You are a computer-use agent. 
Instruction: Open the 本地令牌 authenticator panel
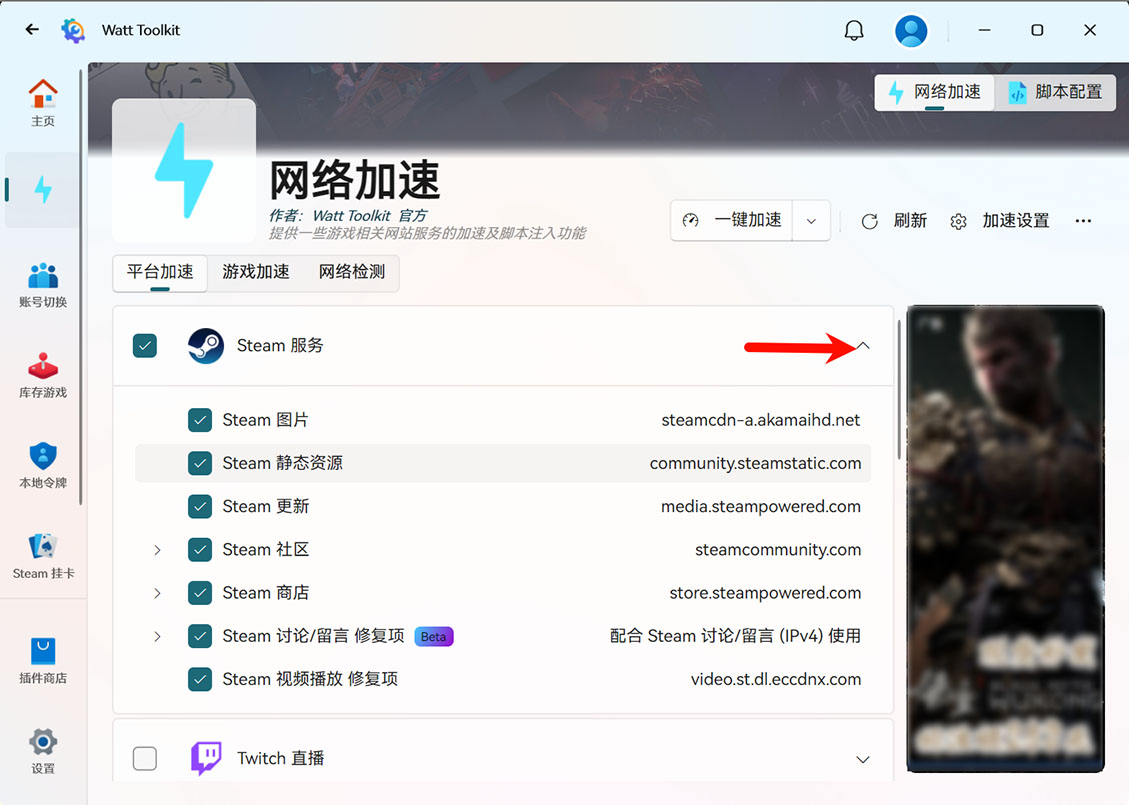point(42,465)
